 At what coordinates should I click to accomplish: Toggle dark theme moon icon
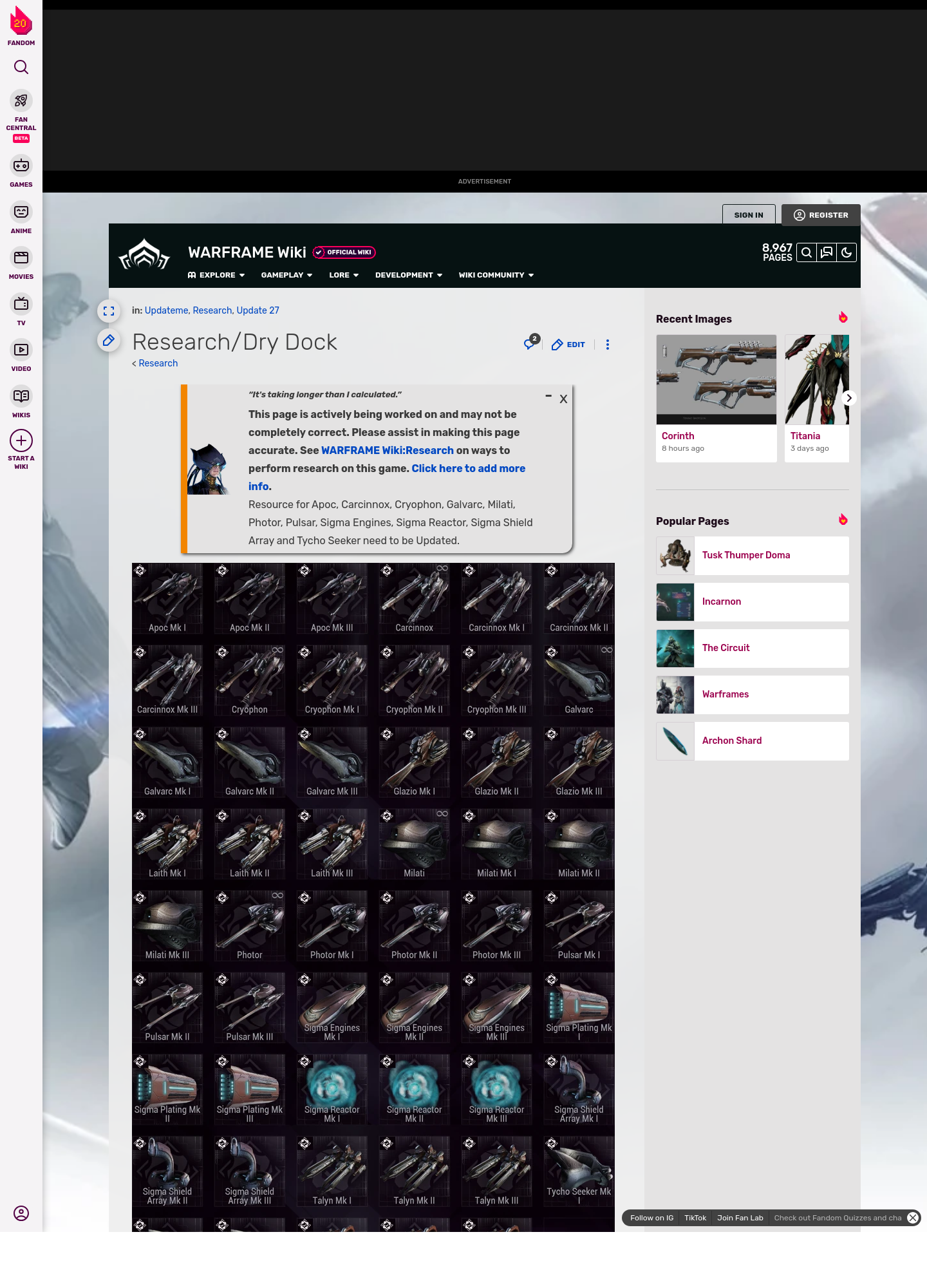point(847,252)
